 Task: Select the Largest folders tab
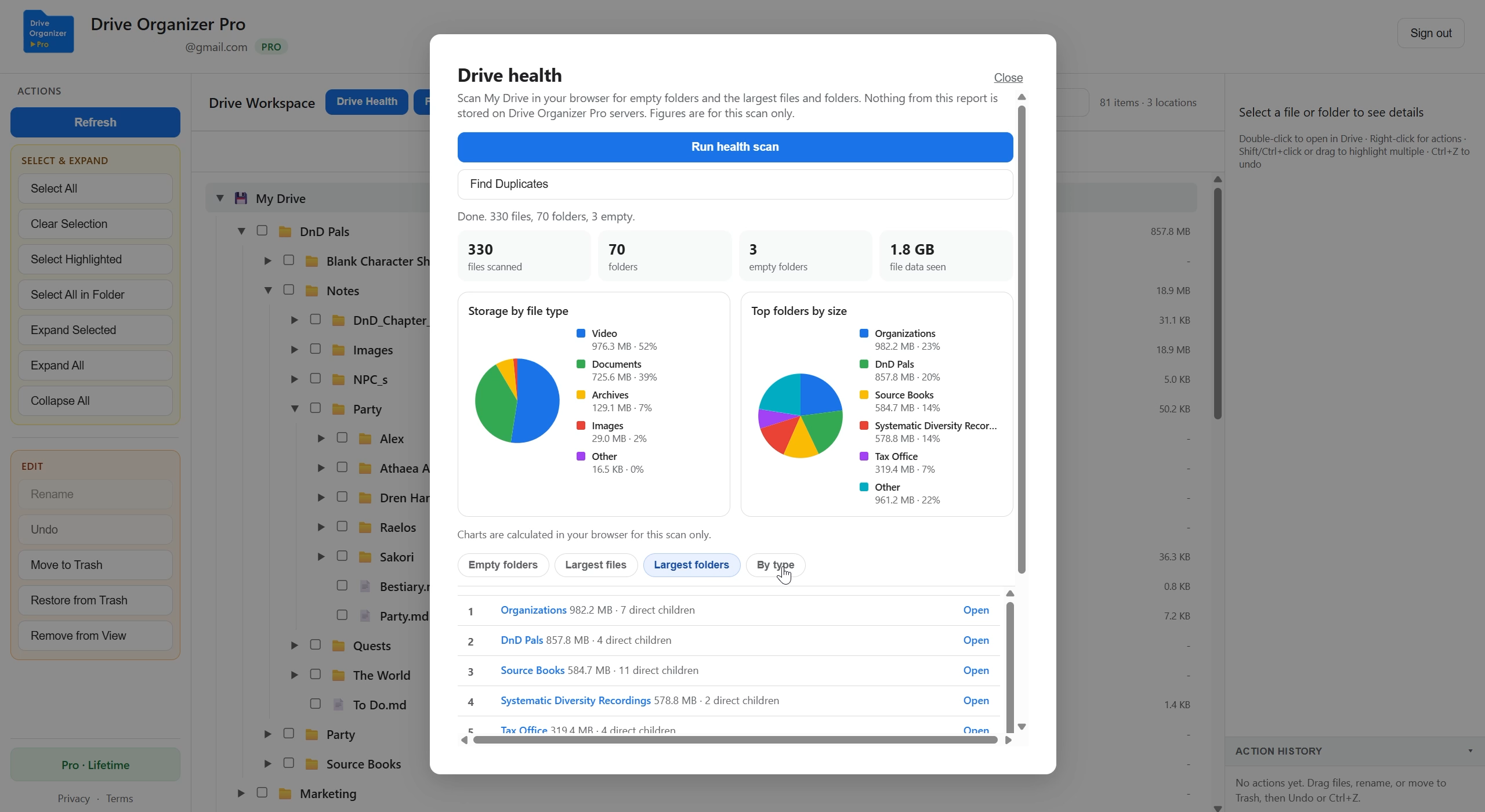pos(691,565)
